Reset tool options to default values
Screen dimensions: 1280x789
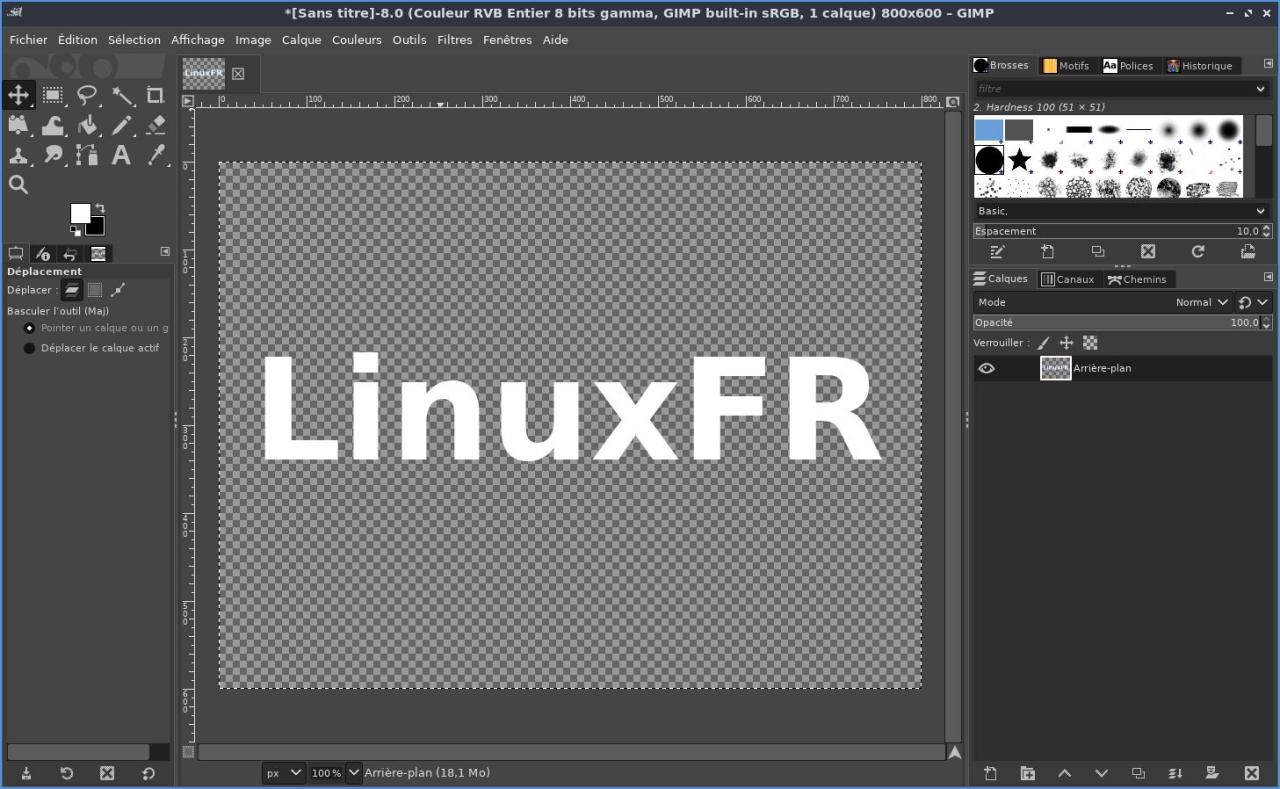pos(148,773)
